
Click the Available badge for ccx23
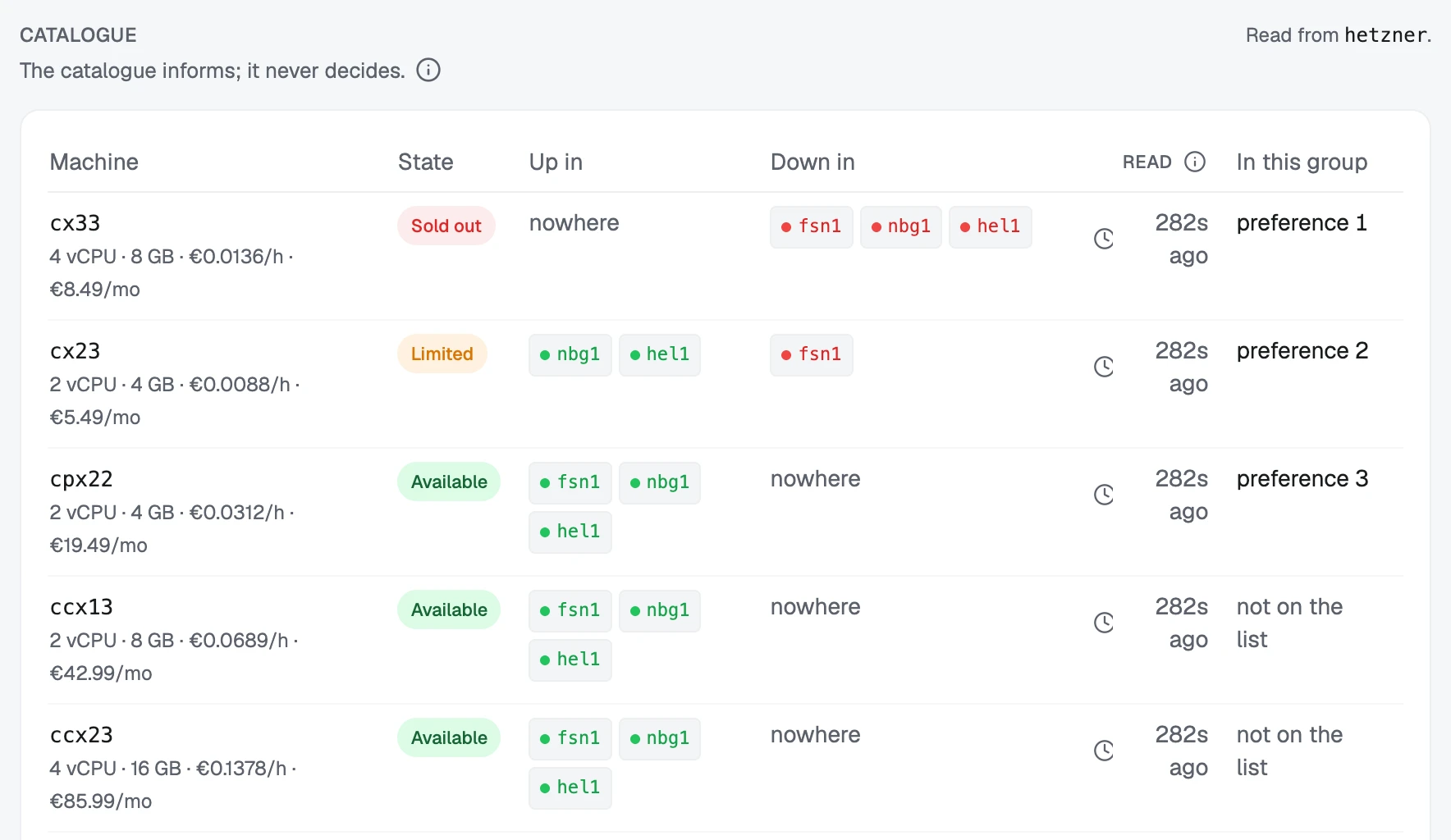click(449, 737)
